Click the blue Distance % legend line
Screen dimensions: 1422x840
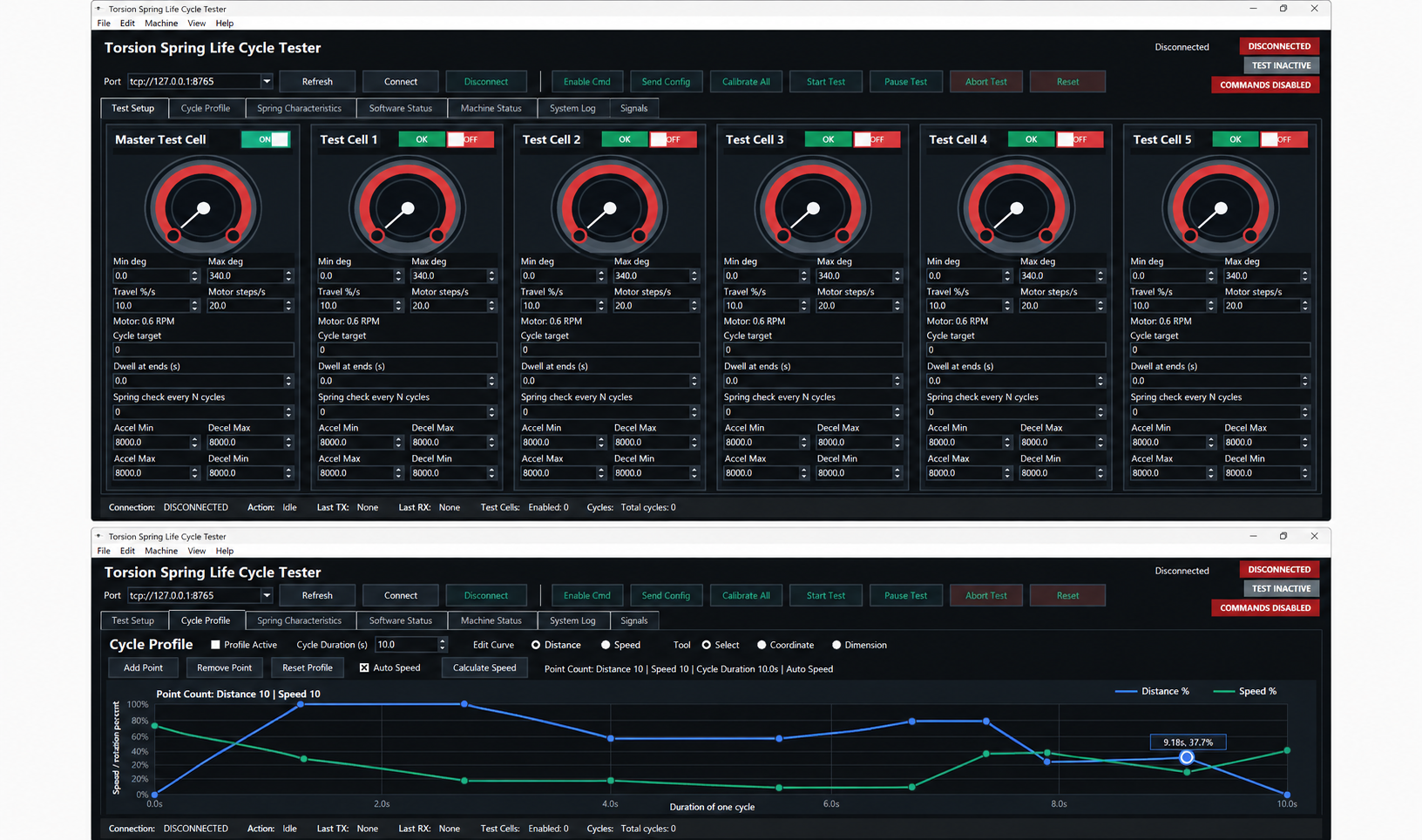1126,691
